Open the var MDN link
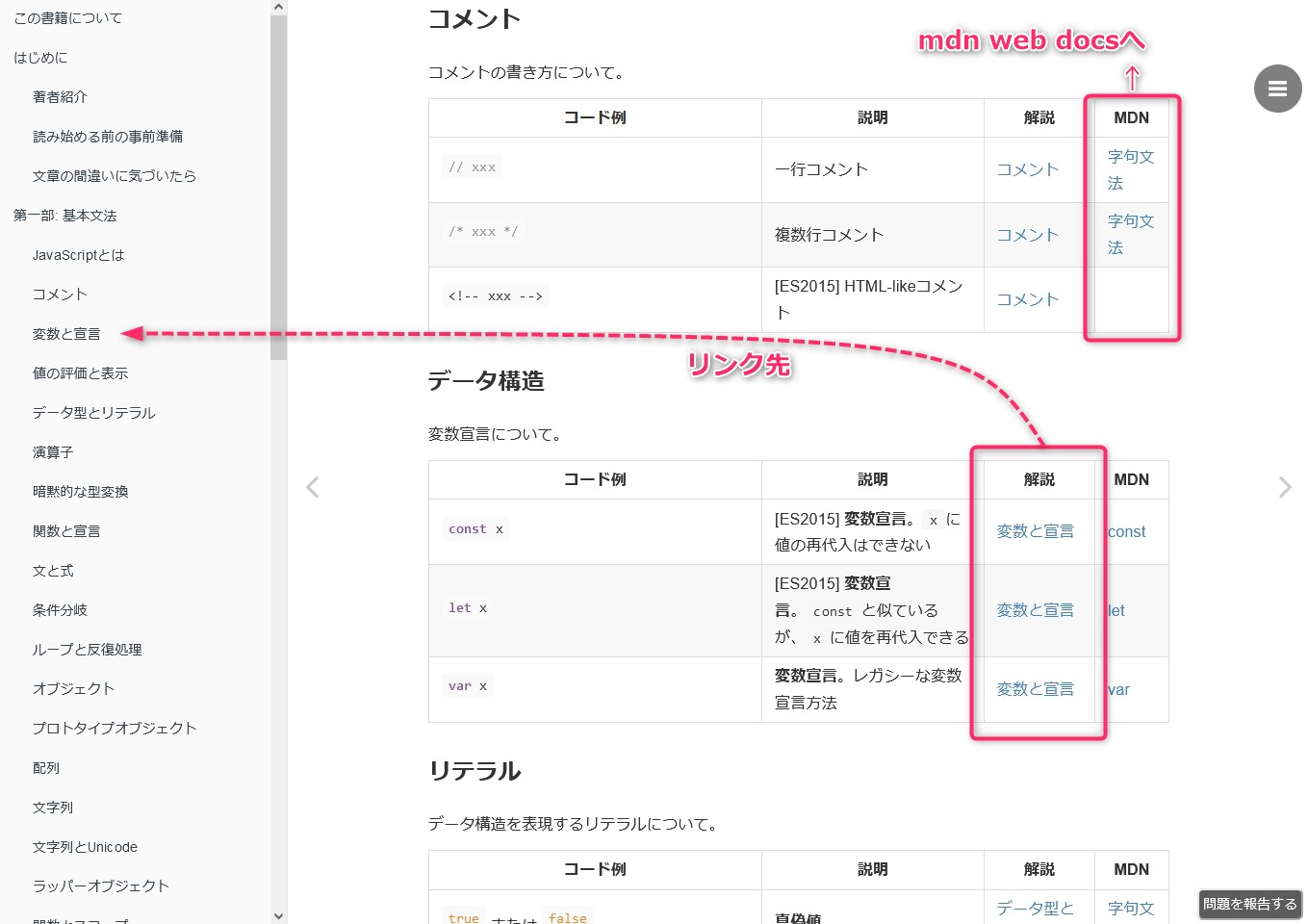 (1118, 689)
